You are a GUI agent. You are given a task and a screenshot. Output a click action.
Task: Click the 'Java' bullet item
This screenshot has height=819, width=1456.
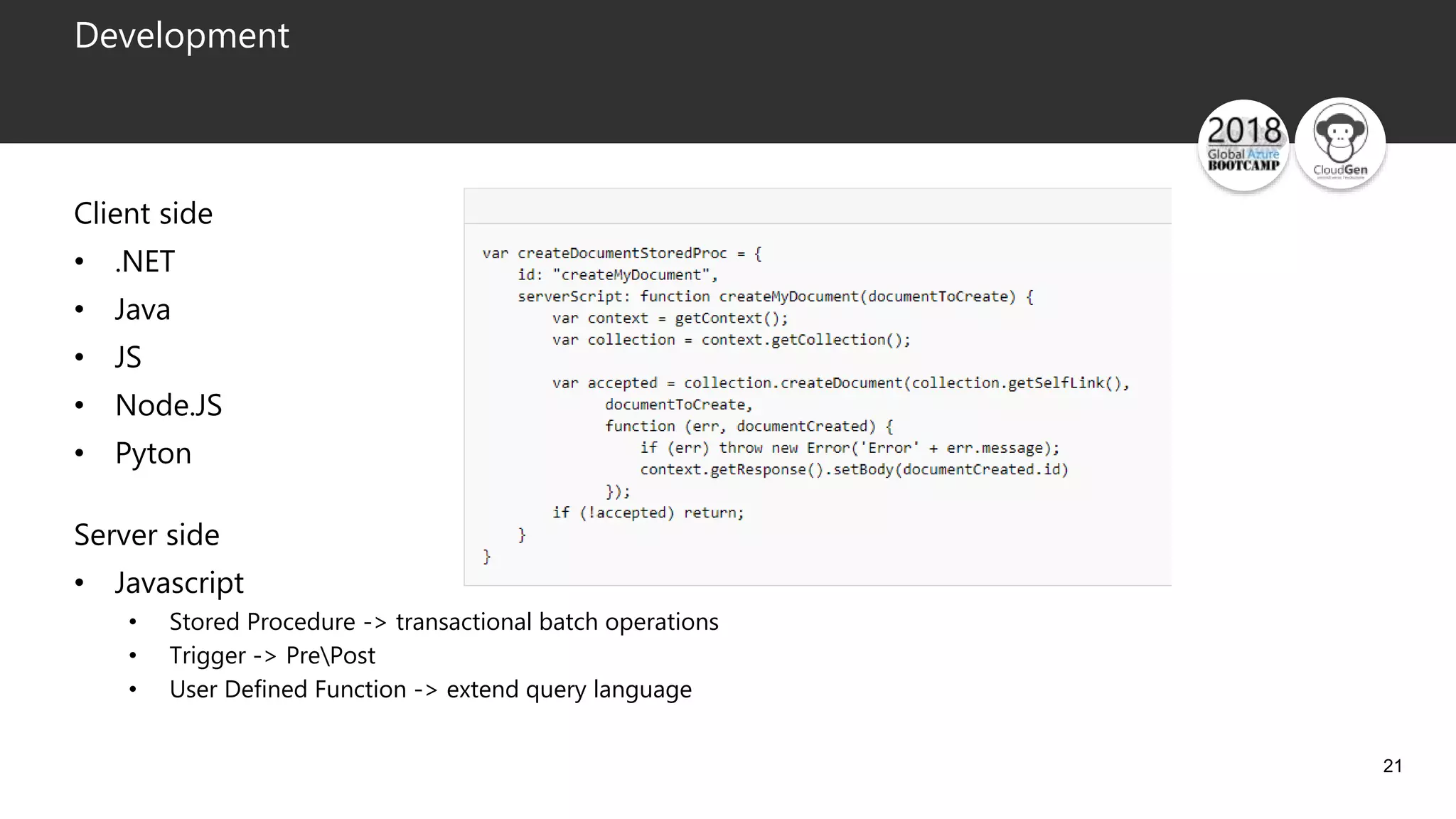[x=143, y=310]
